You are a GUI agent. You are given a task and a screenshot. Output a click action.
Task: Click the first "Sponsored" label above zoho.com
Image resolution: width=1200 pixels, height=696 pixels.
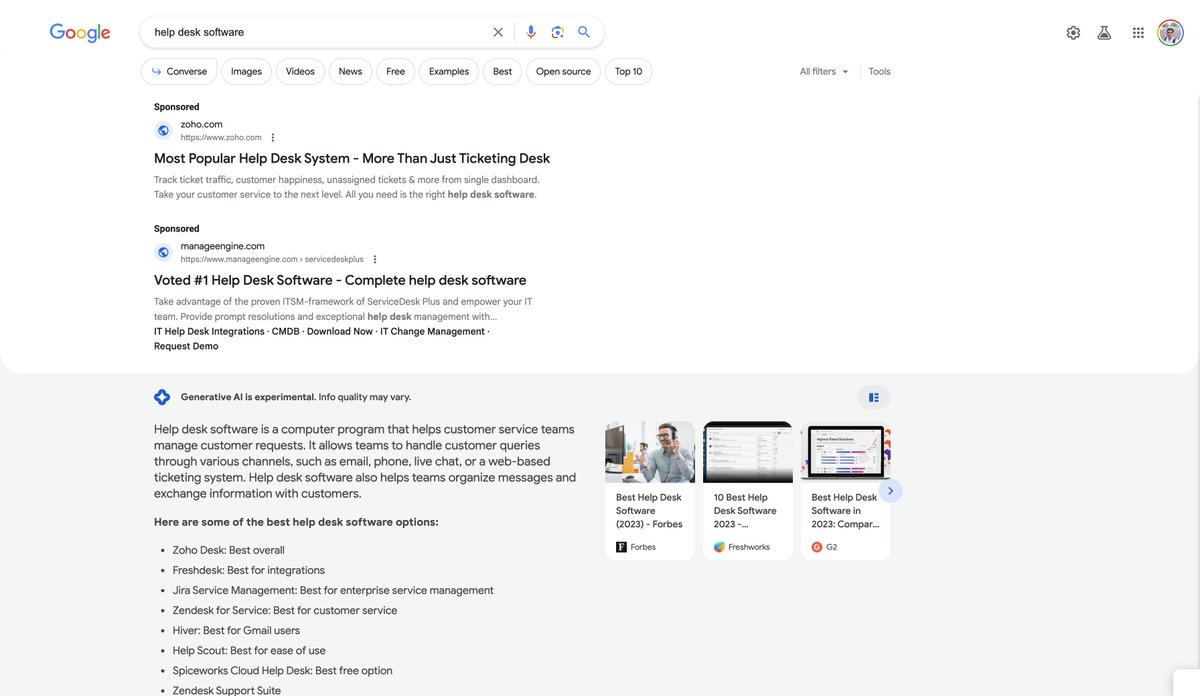click(177, 107)
